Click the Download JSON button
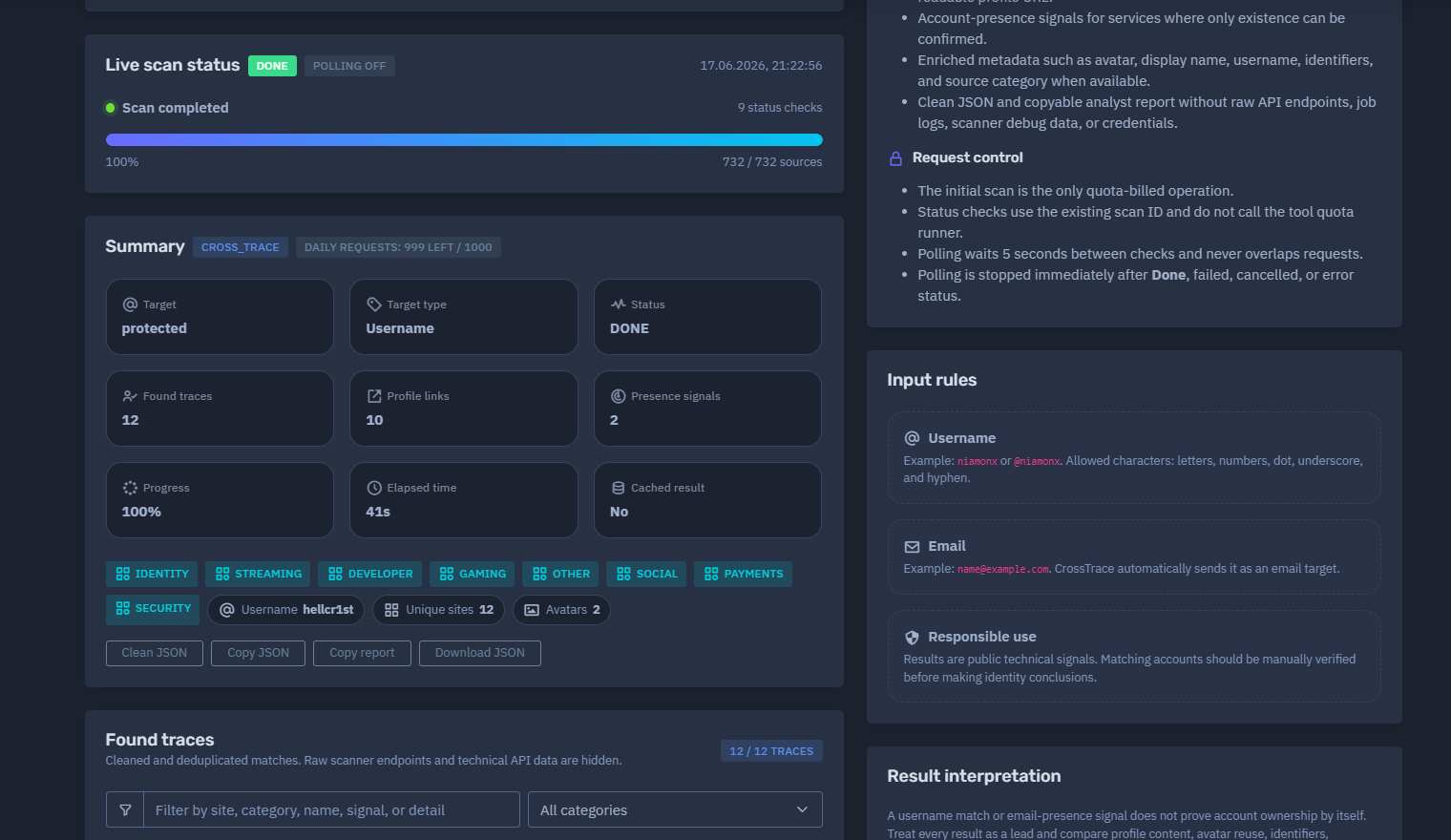This screenshot has height=840, width=1451. [480, 653]
